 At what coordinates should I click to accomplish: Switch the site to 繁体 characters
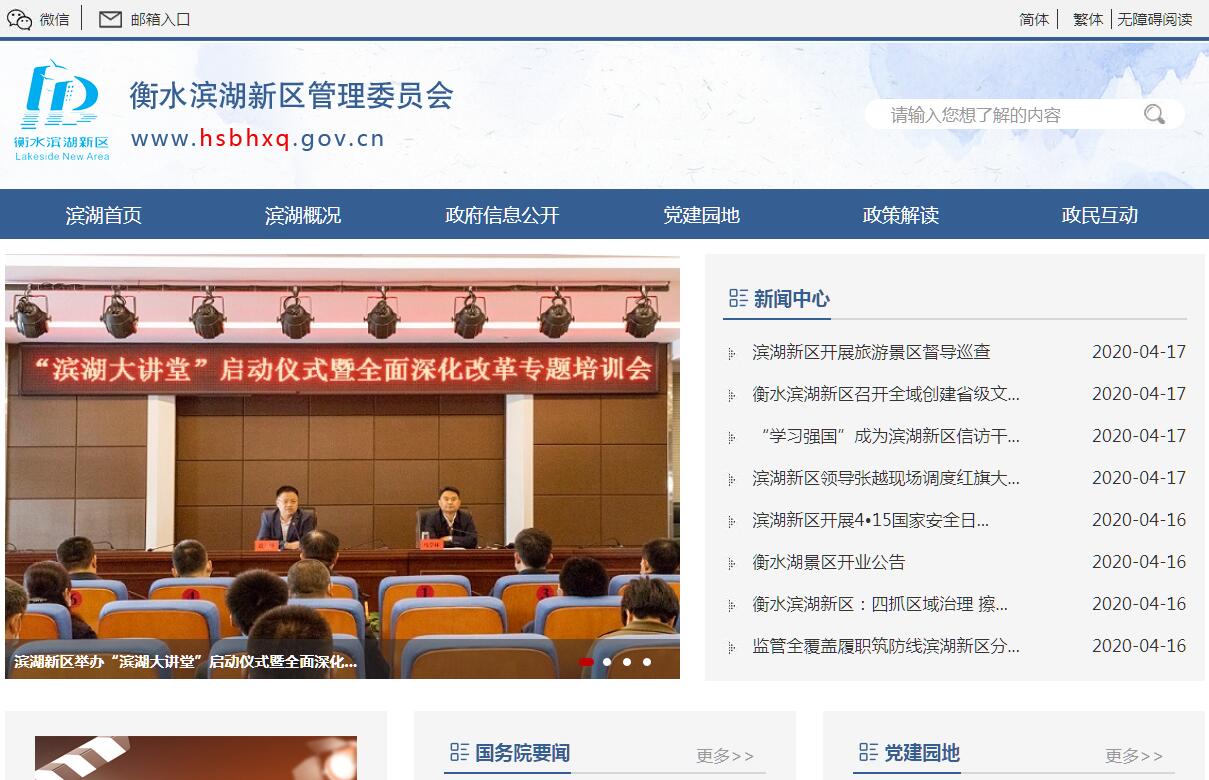[x=1087, y=19]
